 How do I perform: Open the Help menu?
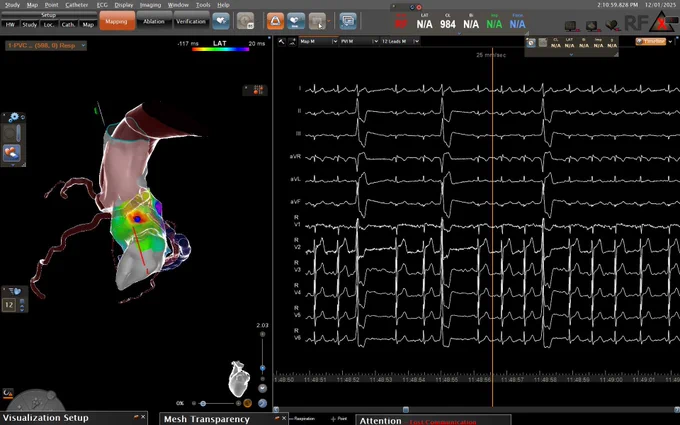(223, 5)
